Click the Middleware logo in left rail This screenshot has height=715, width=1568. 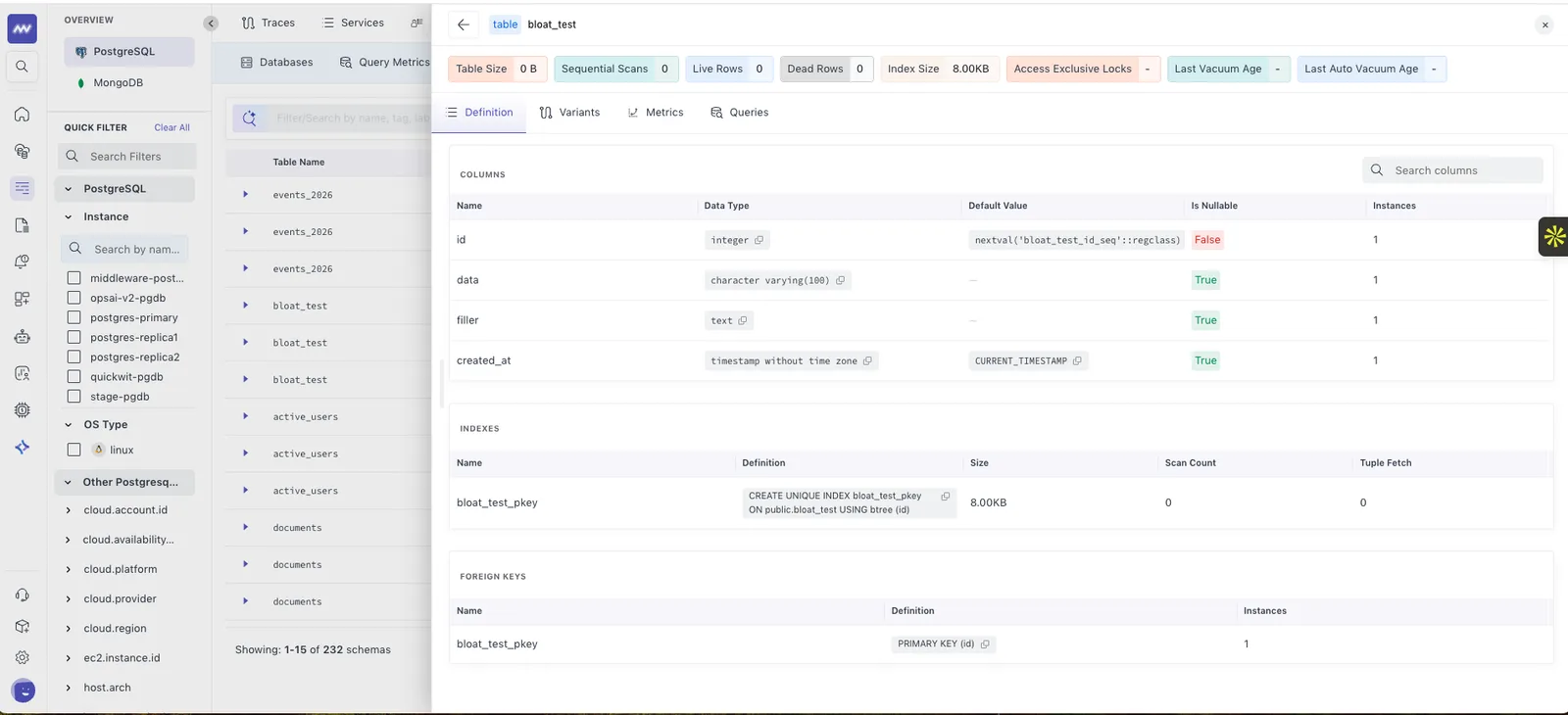click(22, 28)
